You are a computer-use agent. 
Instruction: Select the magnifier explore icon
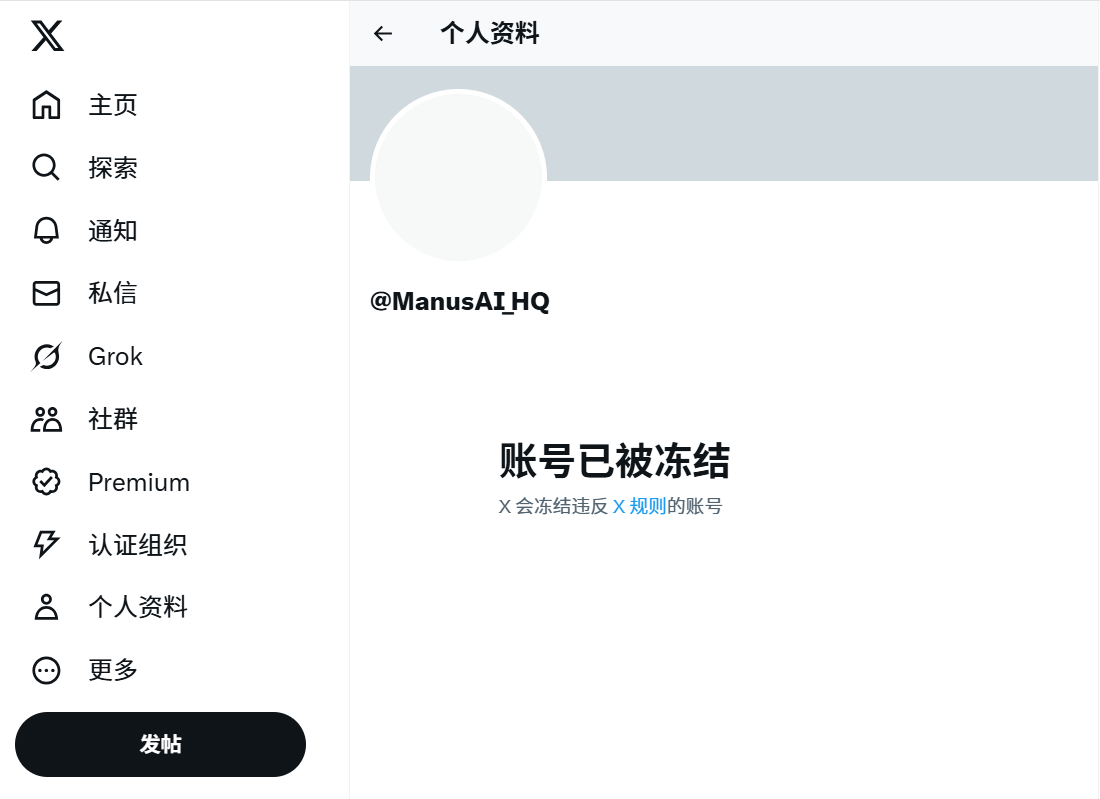46,168
